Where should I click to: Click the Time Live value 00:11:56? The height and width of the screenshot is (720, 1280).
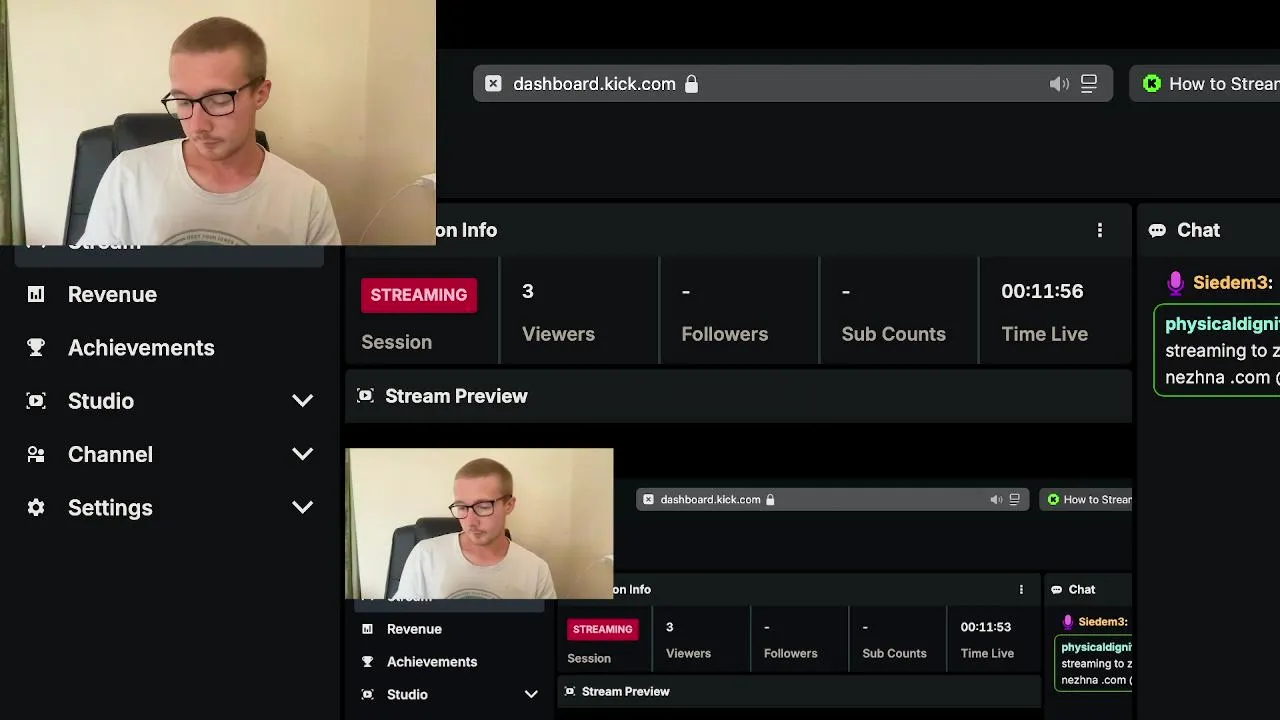coord(1042,291)
